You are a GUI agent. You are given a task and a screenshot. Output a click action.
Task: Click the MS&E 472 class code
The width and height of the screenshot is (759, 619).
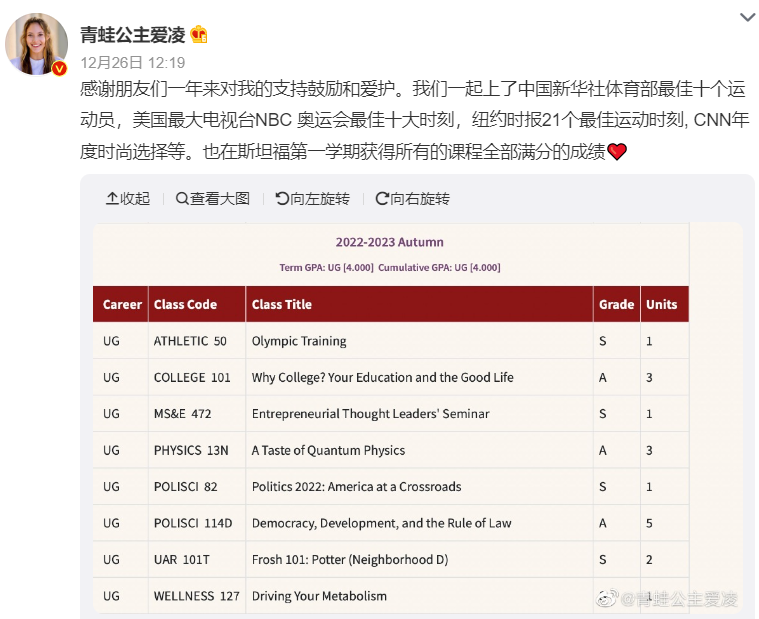coord(182,414)
